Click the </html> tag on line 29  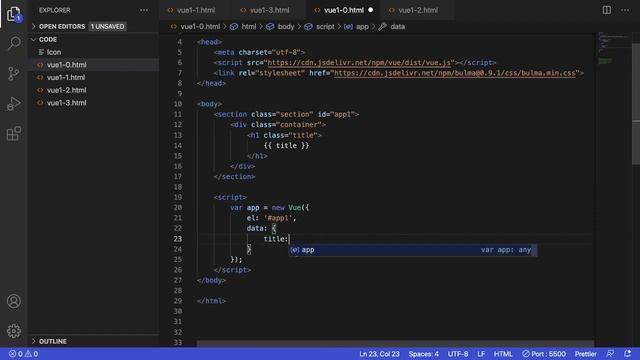tap(211, 301)
